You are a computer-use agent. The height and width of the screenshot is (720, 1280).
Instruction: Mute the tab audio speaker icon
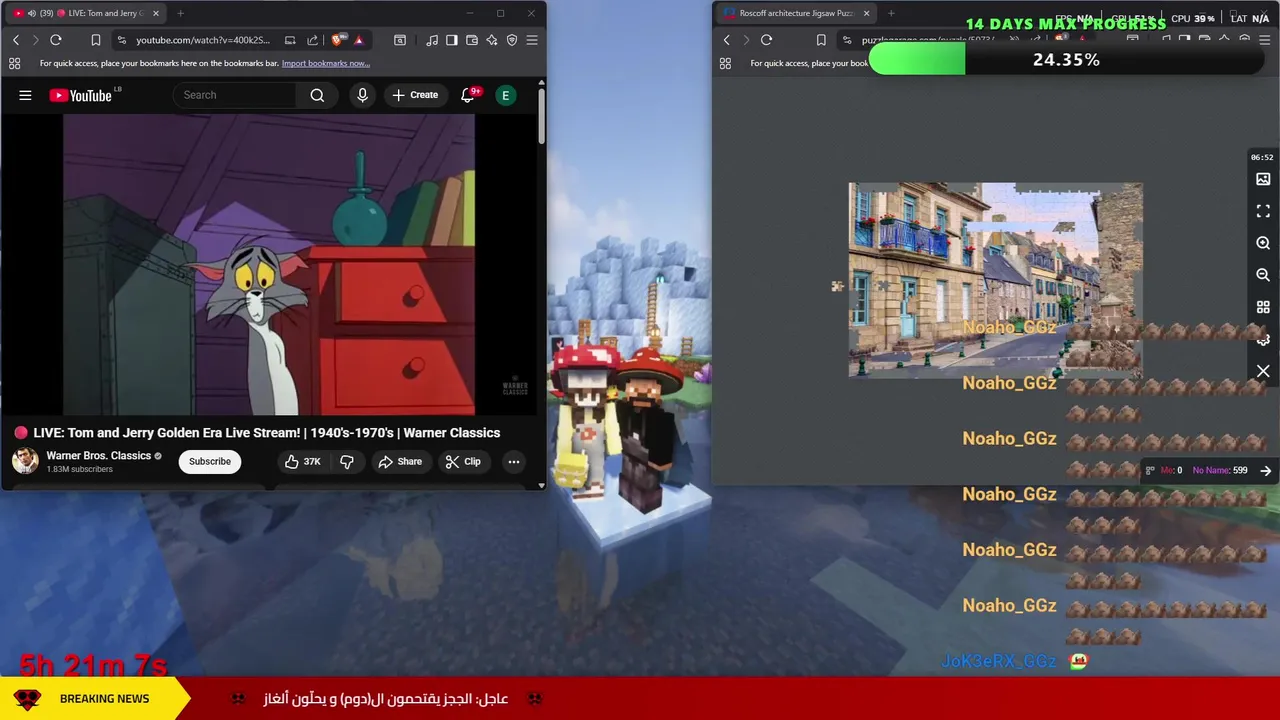(32, 13)
